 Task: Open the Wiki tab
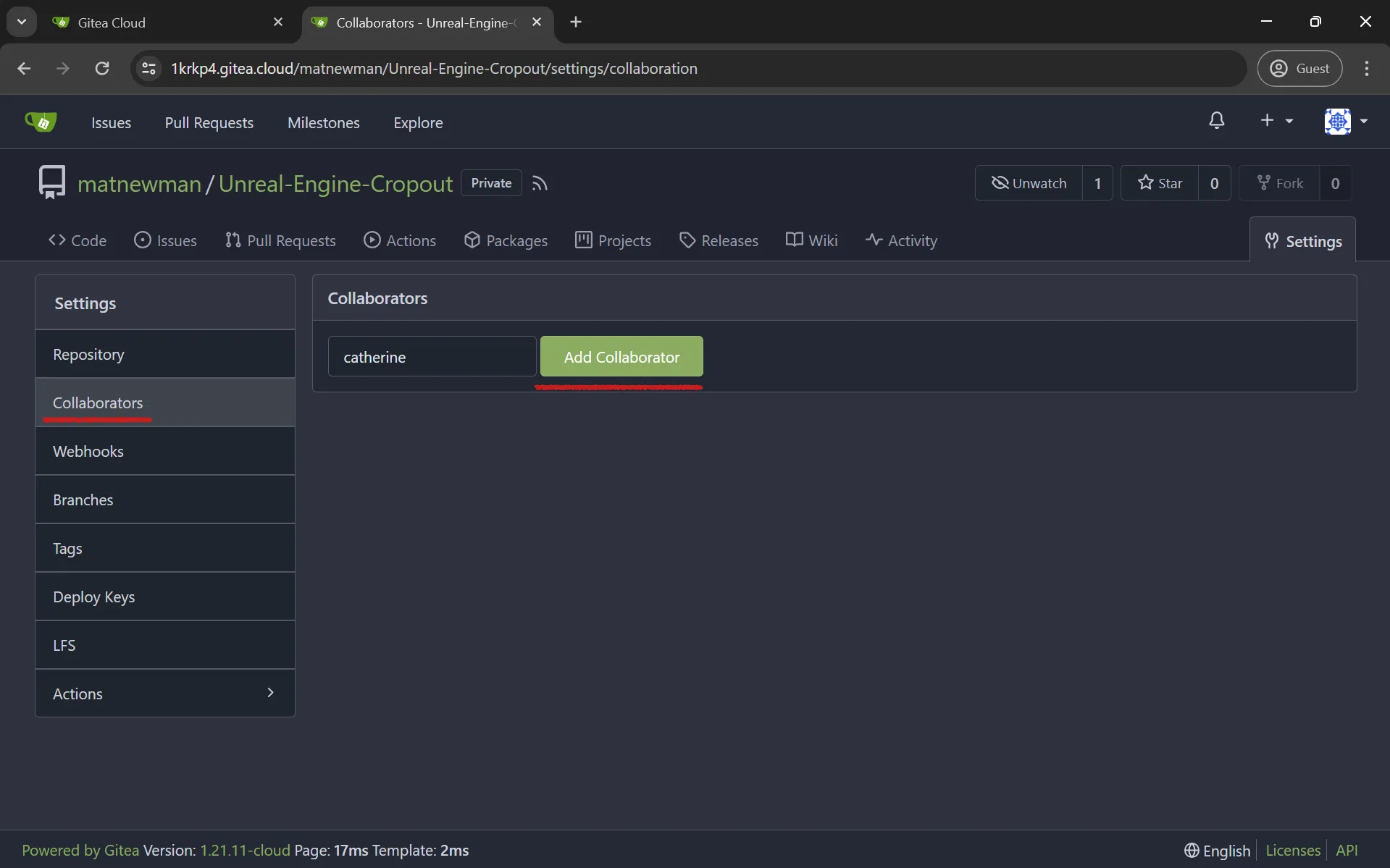coord(811,240)
